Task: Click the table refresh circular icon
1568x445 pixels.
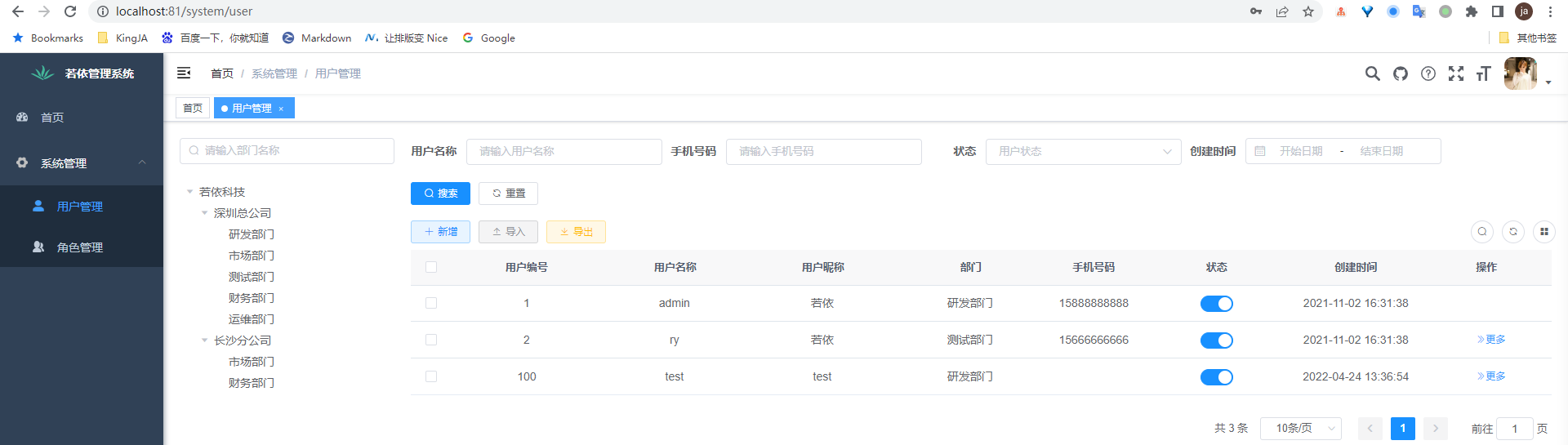Action: (1513, 232)
